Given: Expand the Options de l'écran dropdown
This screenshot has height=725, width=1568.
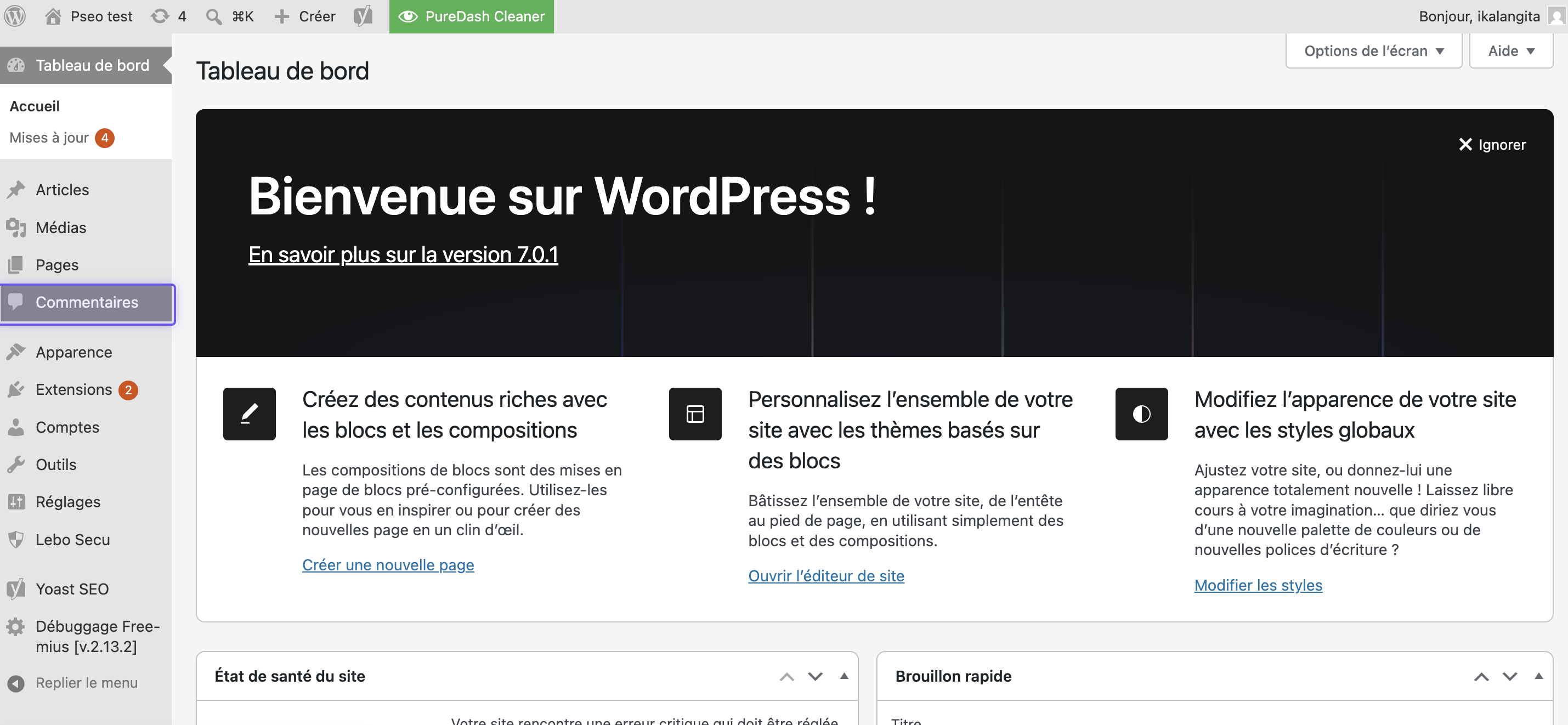Looking at the screenshot, I should pyautogui.click(x=1373, y=50).
